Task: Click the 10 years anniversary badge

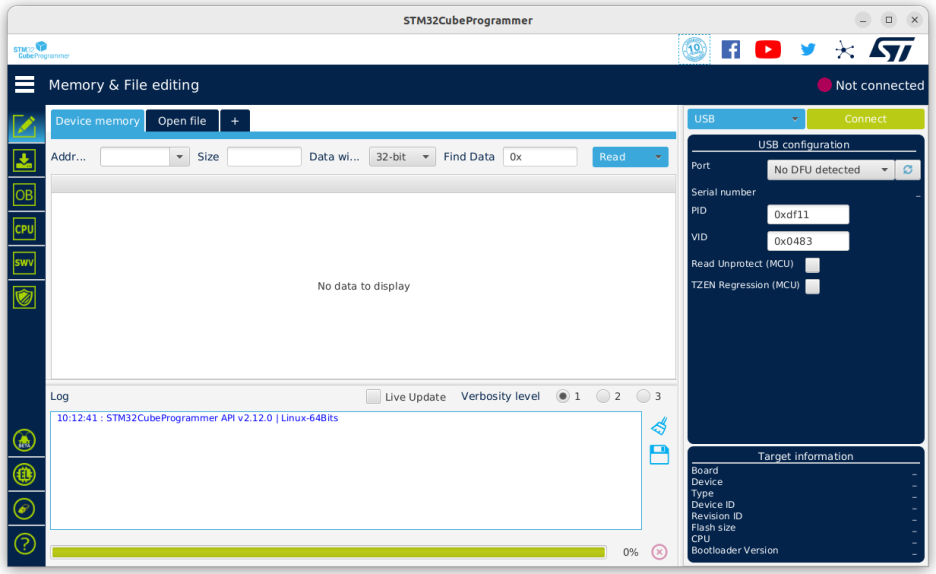Action: coord(694,49)
